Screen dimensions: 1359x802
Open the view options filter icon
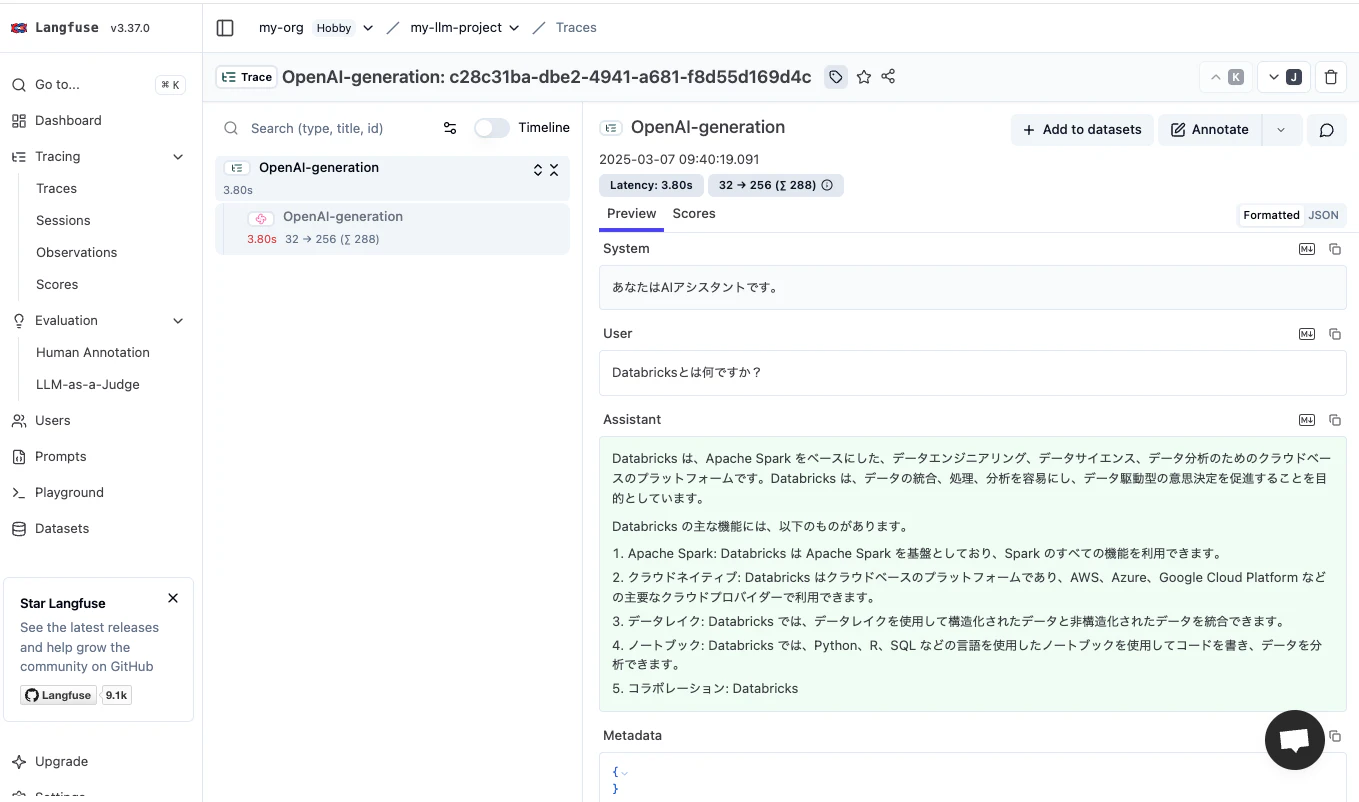[x=450, y=128]
